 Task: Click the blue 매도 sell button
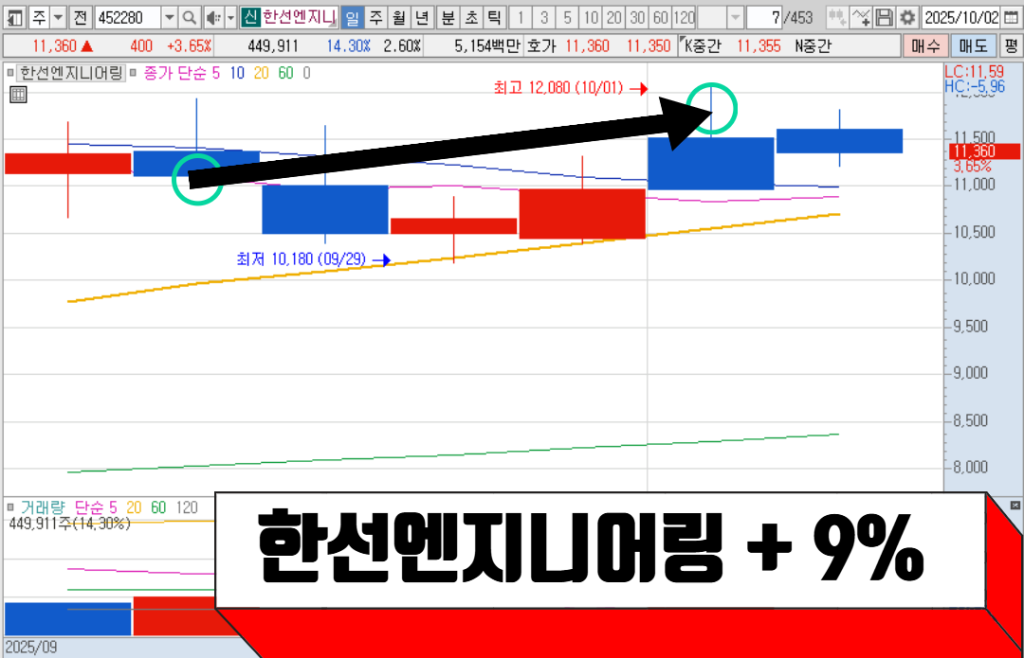(970, 46)
